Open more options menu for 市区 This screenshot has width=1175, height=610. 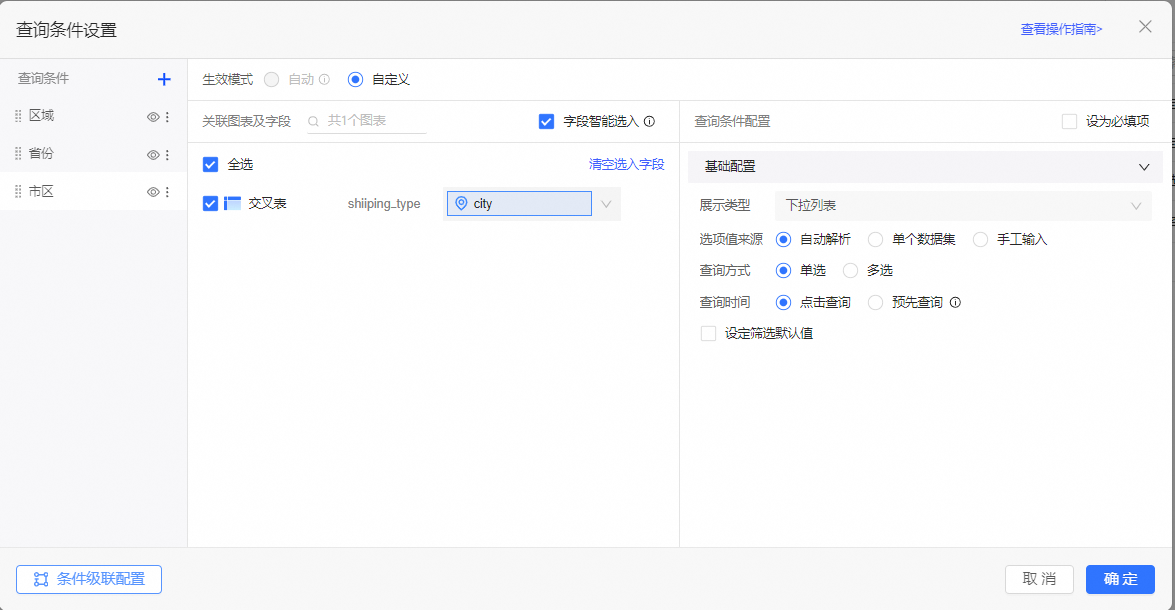(167, 192)
